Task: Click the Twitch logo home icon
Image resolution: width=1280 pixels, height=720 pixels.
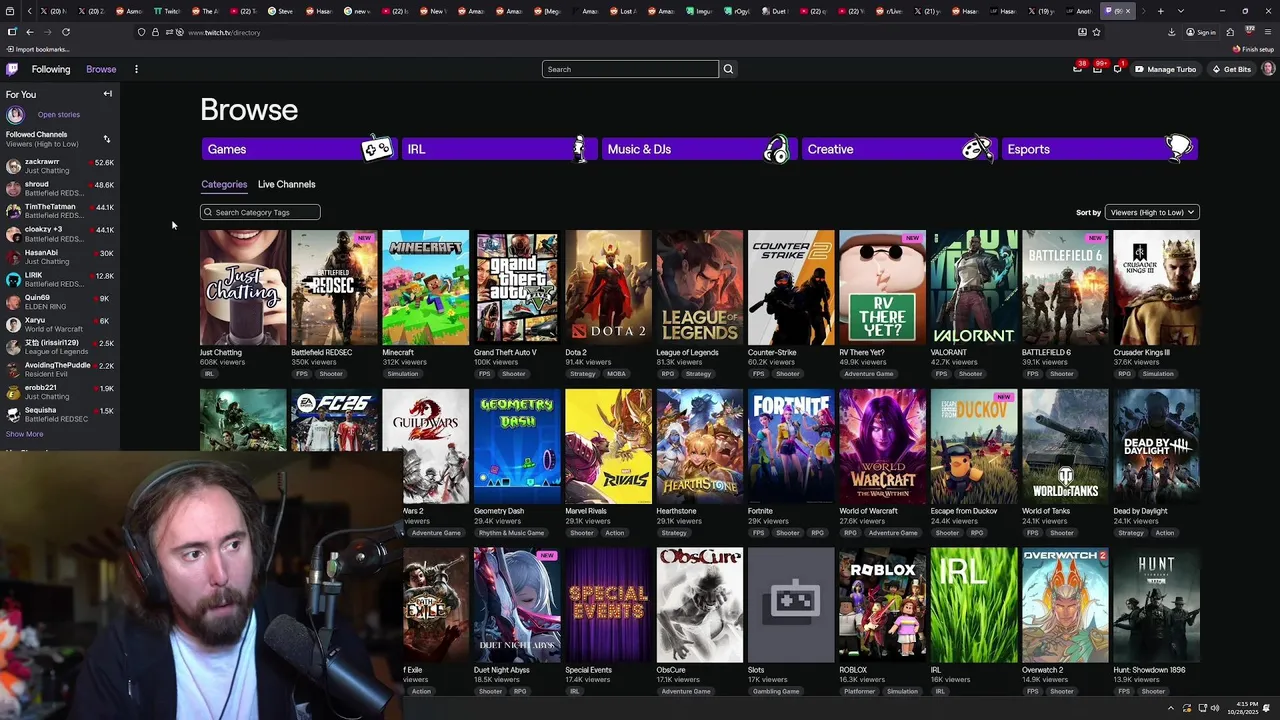Action: coord(12,69)
